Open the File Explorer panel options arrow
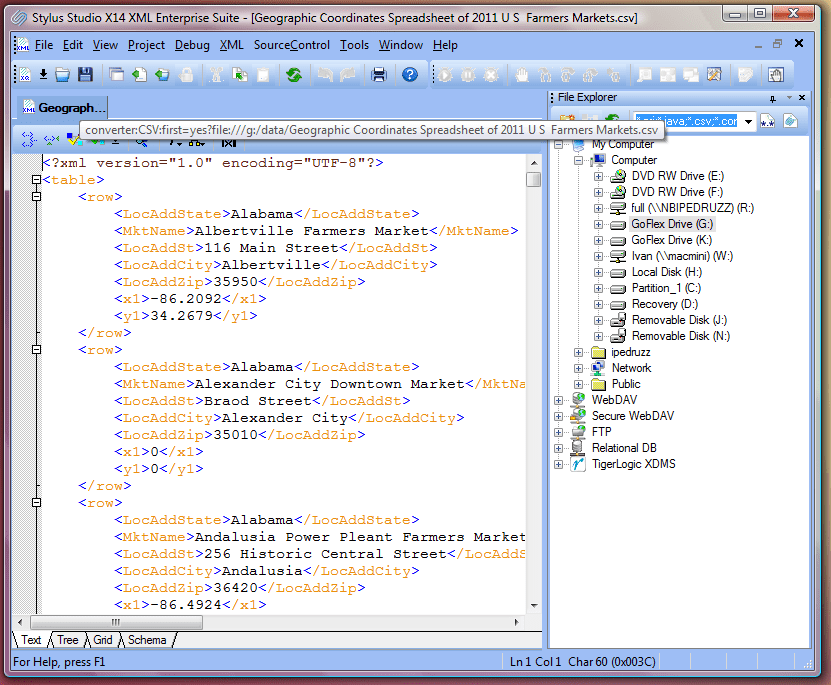Screen dimensions: 831x685 789,97
